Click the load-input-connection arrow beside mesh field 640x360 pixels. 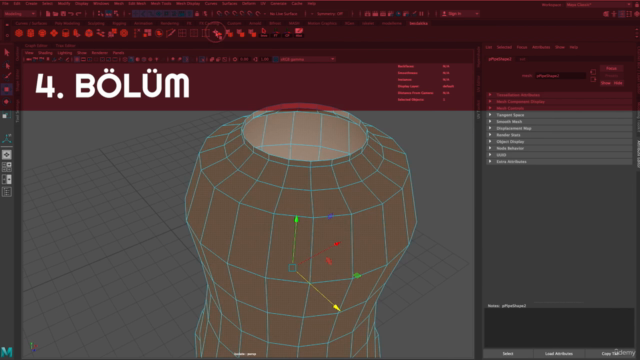pyautogui.click(x=593, y=72)
